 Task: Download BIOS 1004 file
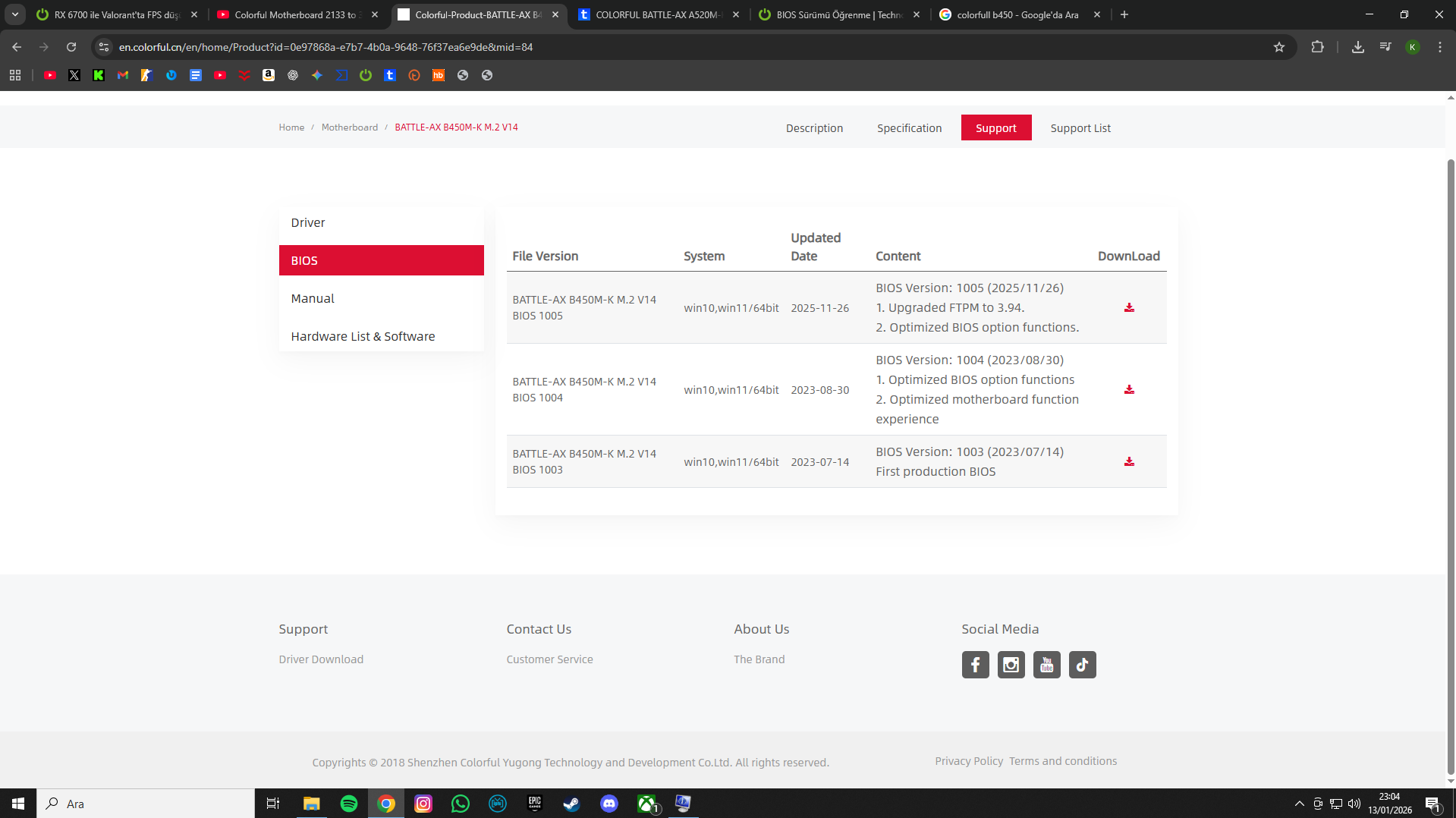(x=1129, y=389)
